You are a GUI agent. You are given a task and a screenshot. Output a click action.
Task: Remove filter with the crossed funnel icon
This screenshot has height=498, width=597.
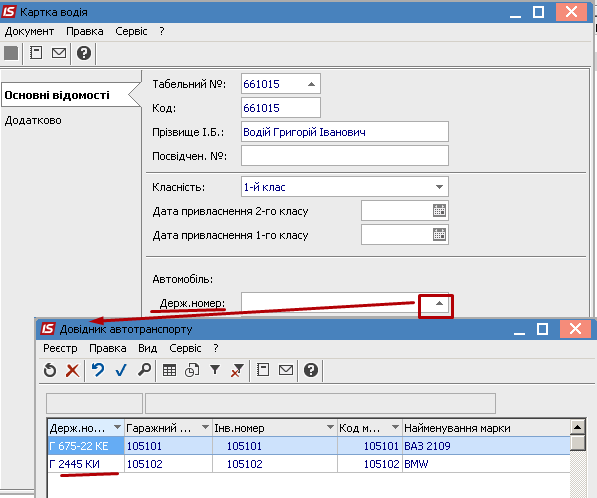237,370
